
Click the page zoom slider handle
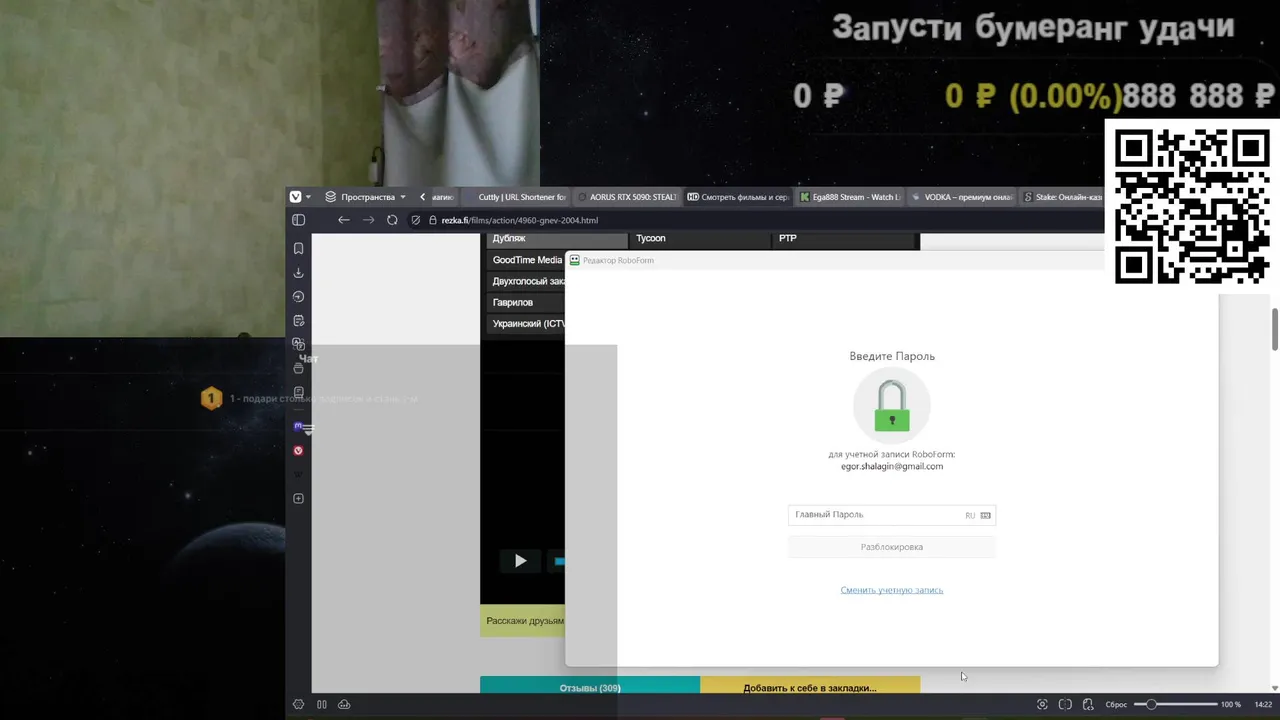[x=1151, y=704]
